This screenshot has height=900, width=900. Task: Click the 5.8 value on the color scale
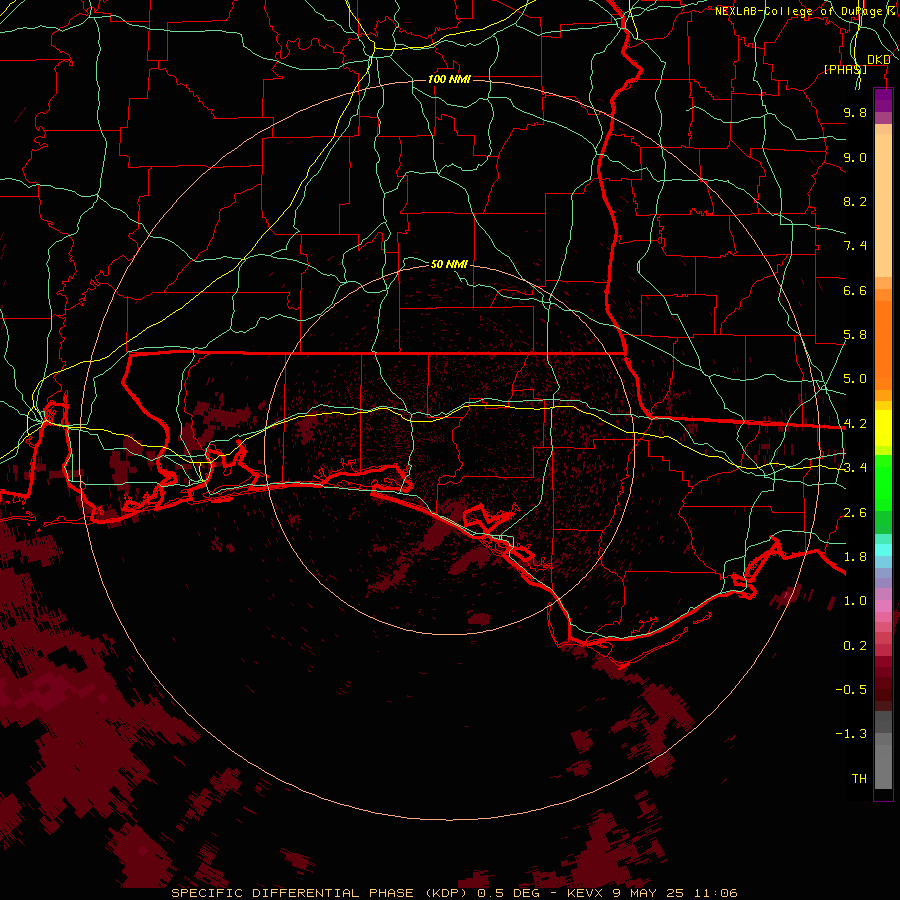tap(855, 335)
